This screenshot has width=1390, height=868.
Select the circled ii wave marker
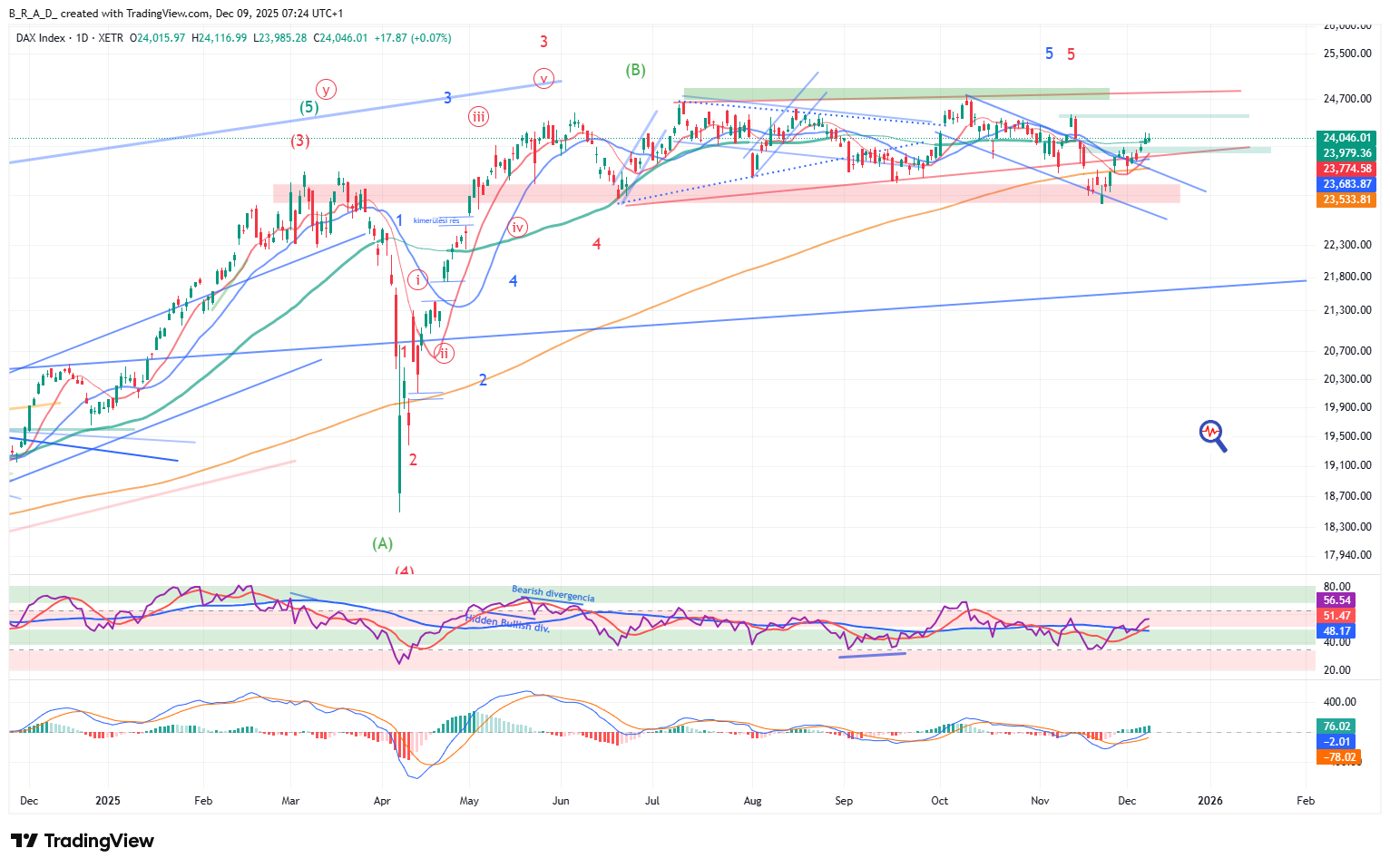tap(443, 353)
